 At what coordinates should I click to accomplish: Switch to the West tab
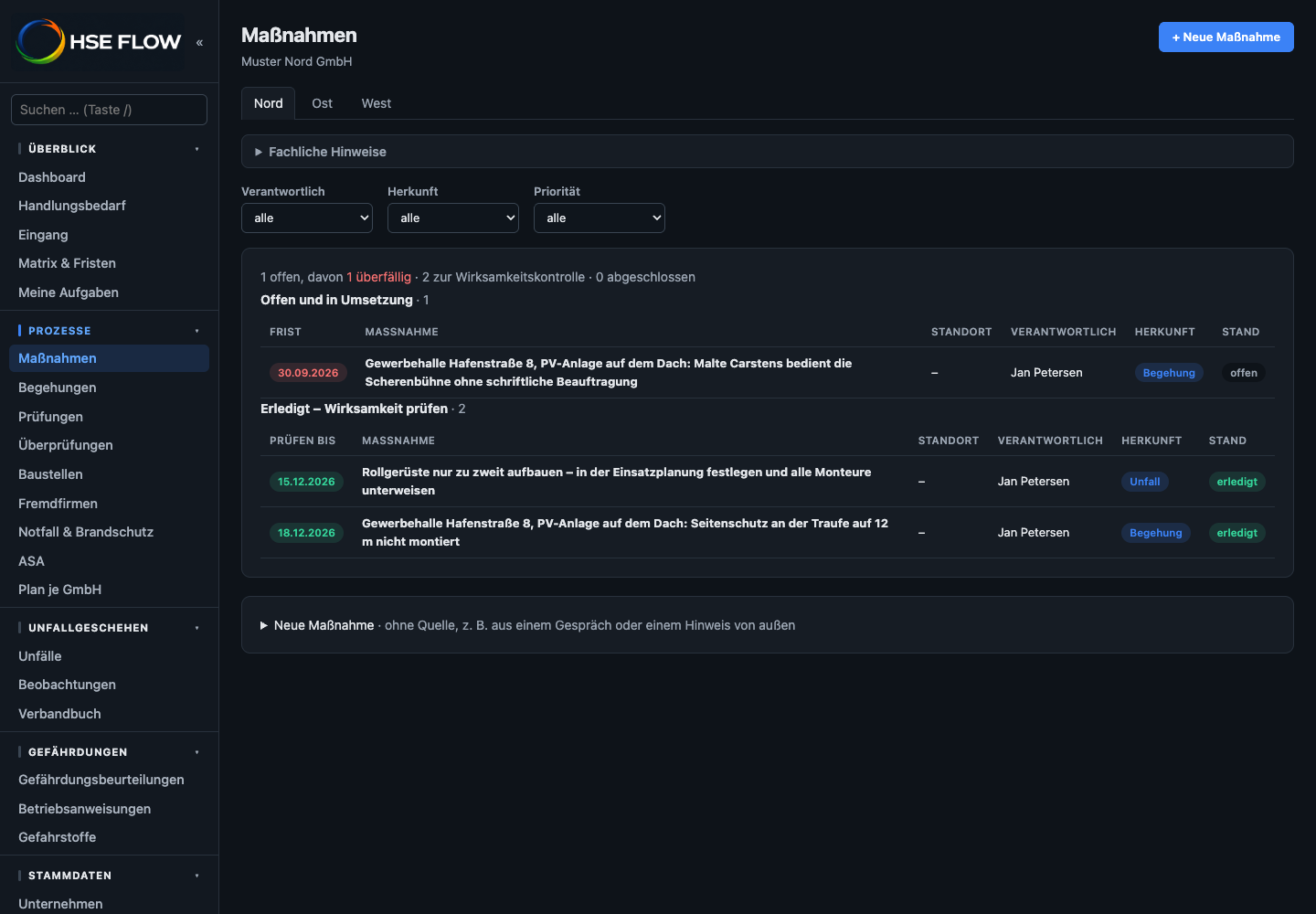pyautogui.click(x=377, y=103)
